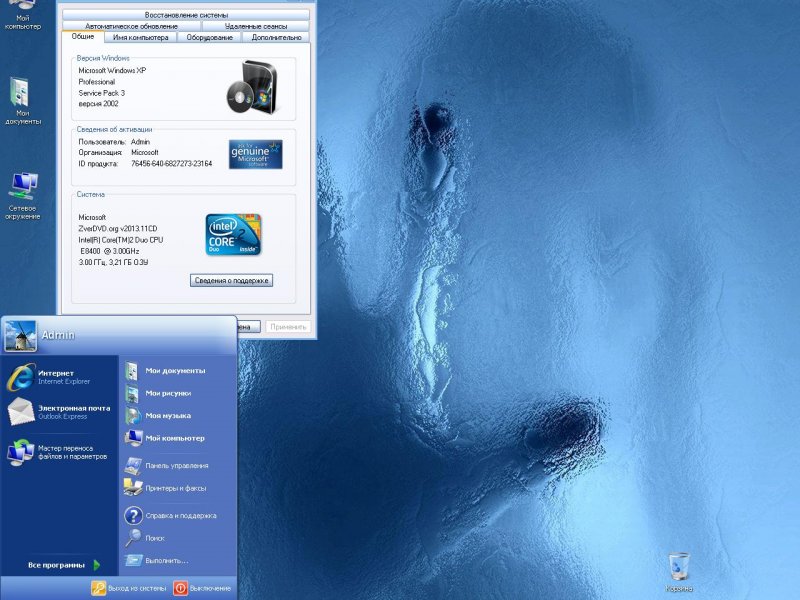This screenshot has width=800, height=600.
Task: Open Панель управления from Start menu
Action: click(166, 466)
